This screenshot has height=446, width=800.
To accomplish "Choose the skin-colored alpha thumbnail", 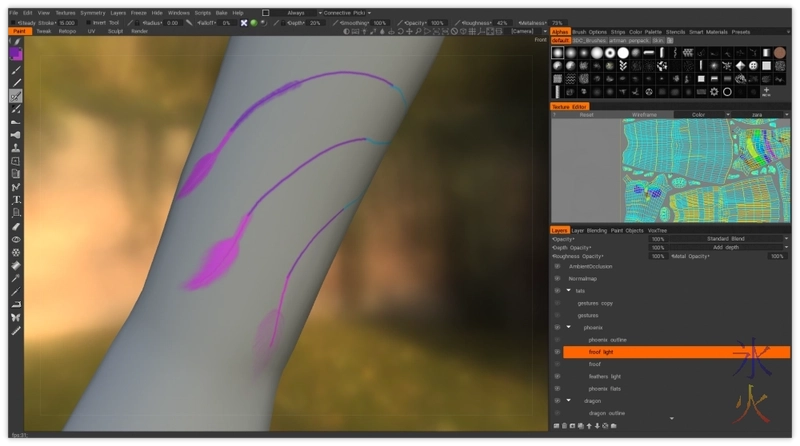I will click(779, 52).
